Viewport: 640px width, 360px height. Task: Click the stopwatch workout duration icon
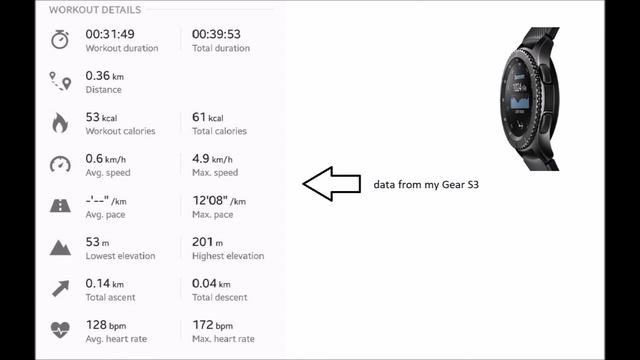click(x=60, y=40)
